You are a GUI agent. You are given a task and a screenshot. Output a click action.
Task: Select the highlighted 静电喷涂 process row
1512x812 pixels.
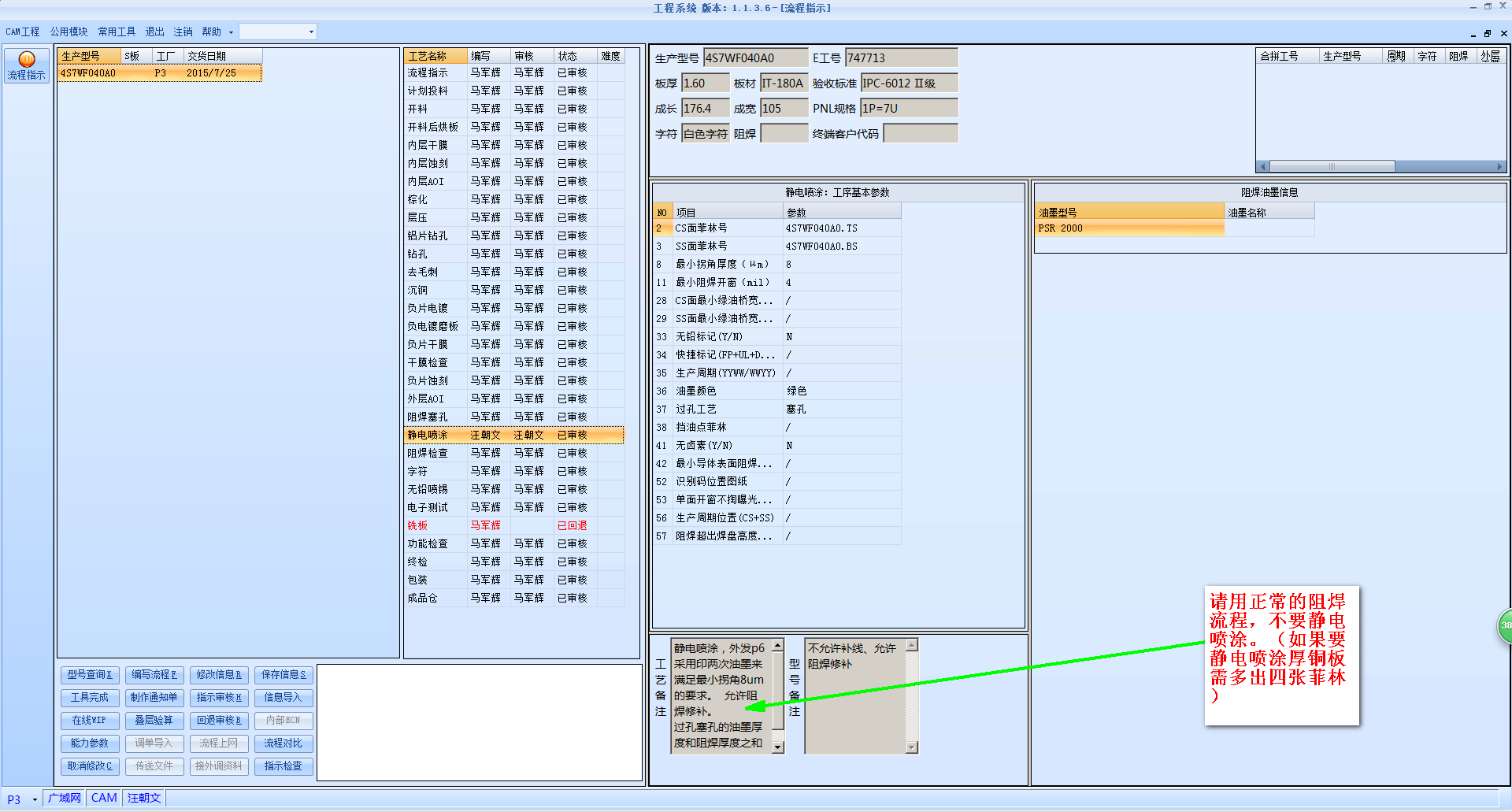click(514, 435)
